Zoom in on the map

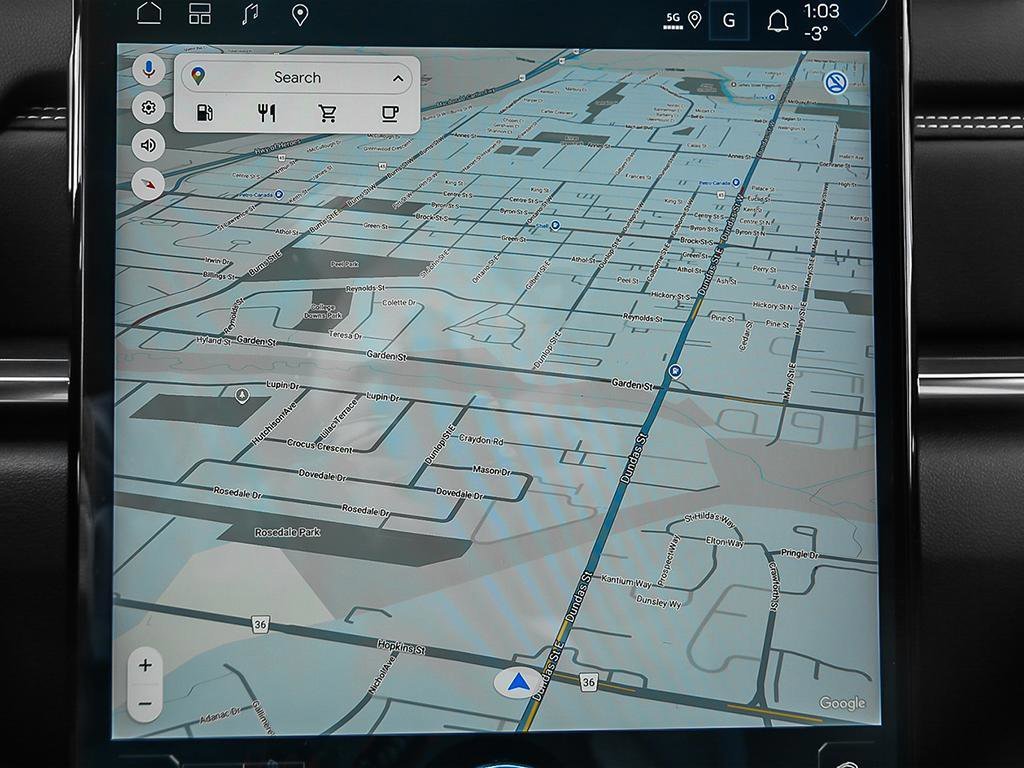pos(145,665)
